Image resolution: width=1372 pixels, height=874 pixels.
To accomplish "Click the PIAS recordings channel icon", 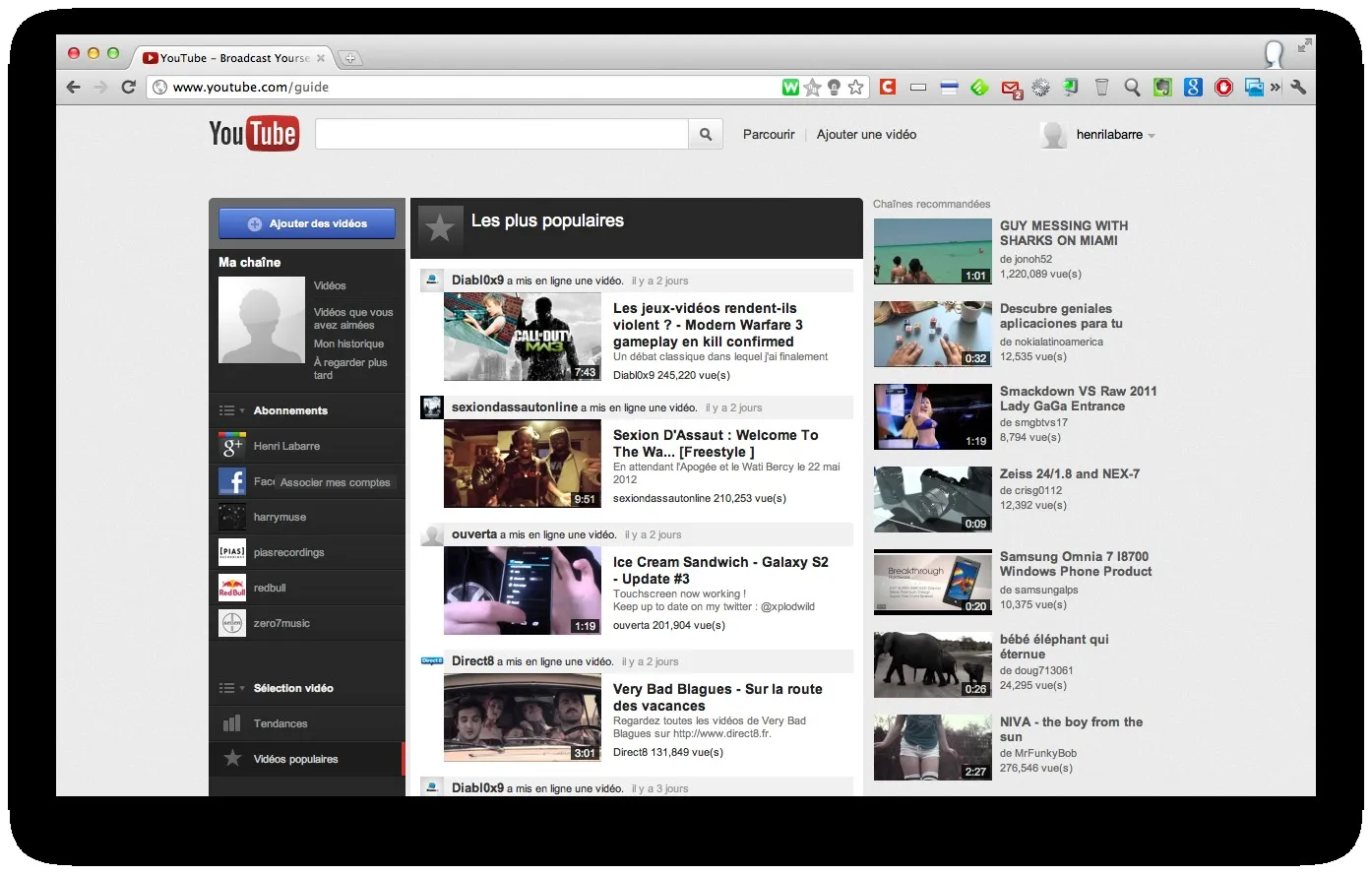I will click(x=232, y=552).
